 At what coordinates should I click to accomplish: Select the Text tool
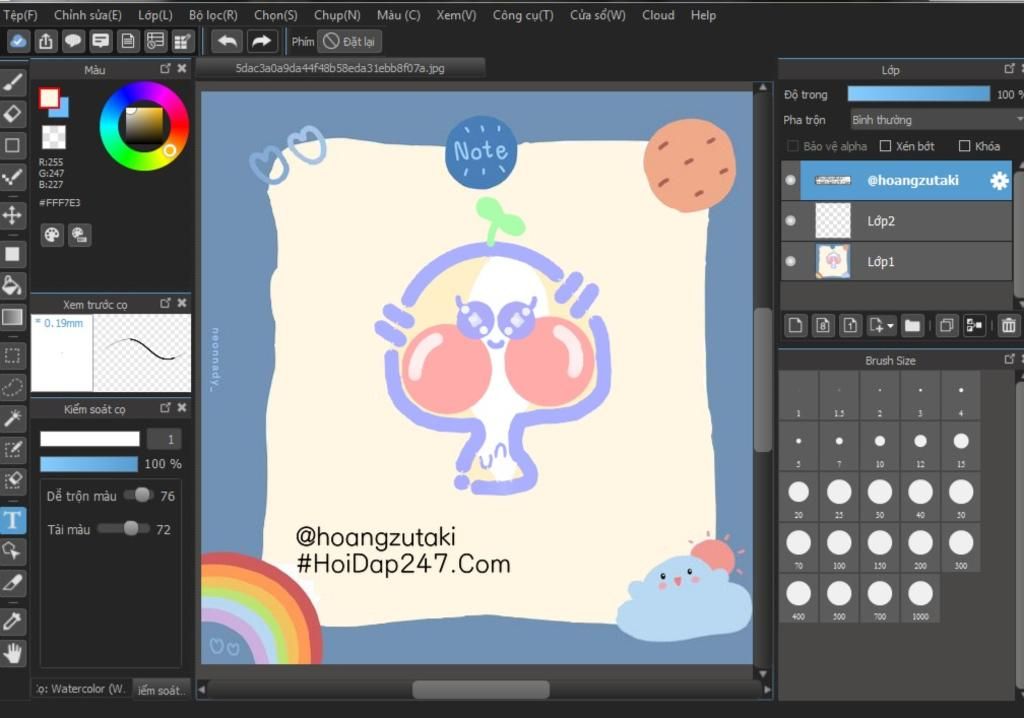tap(12, 521)
